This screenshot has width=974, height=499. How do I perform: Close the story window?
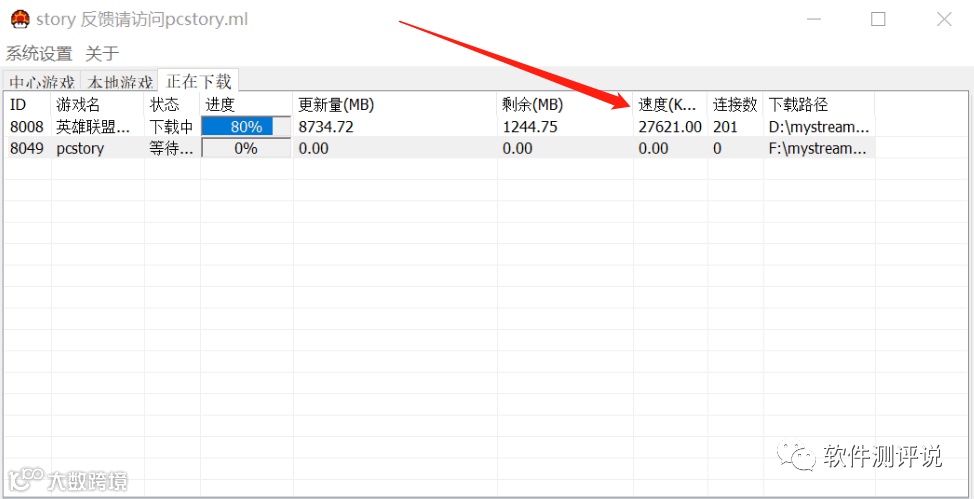click(x=944, y=19)
